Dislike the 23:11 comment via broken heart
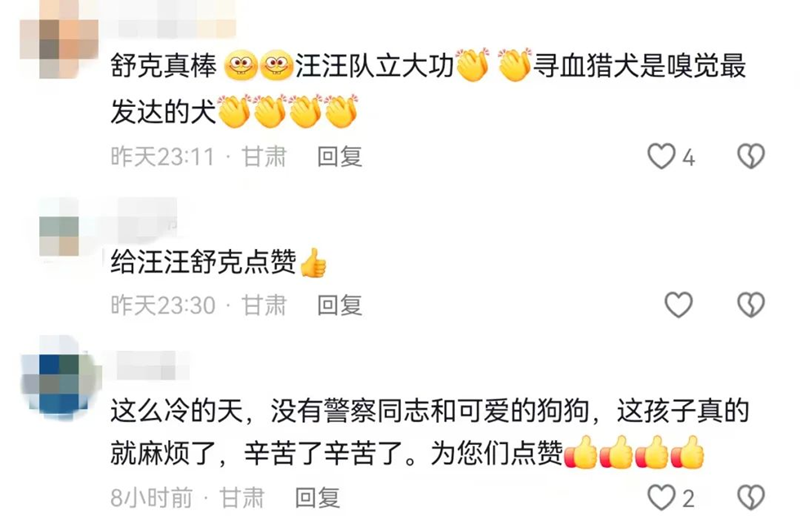Screen dimensions: 800x516 point(751,156)
